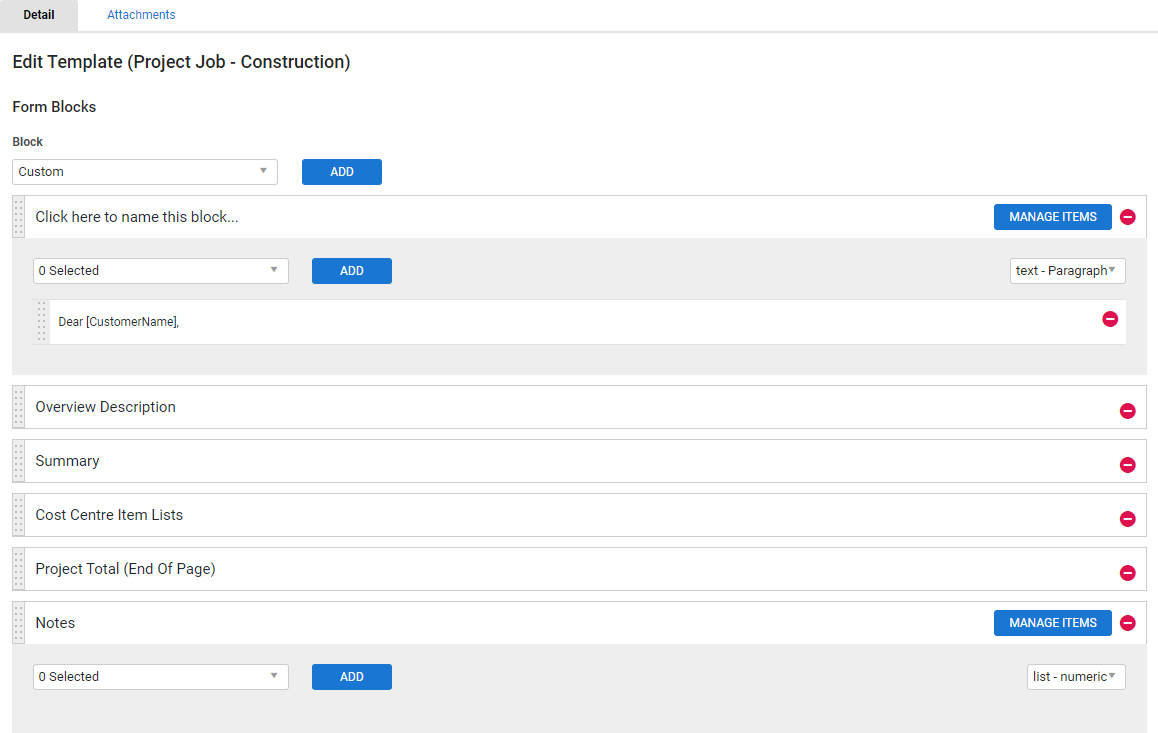This screenshot has height=733, width=1158.
Task: Remove the Project Total (End Of Page) block
Action: click(x=1127, y=573)
